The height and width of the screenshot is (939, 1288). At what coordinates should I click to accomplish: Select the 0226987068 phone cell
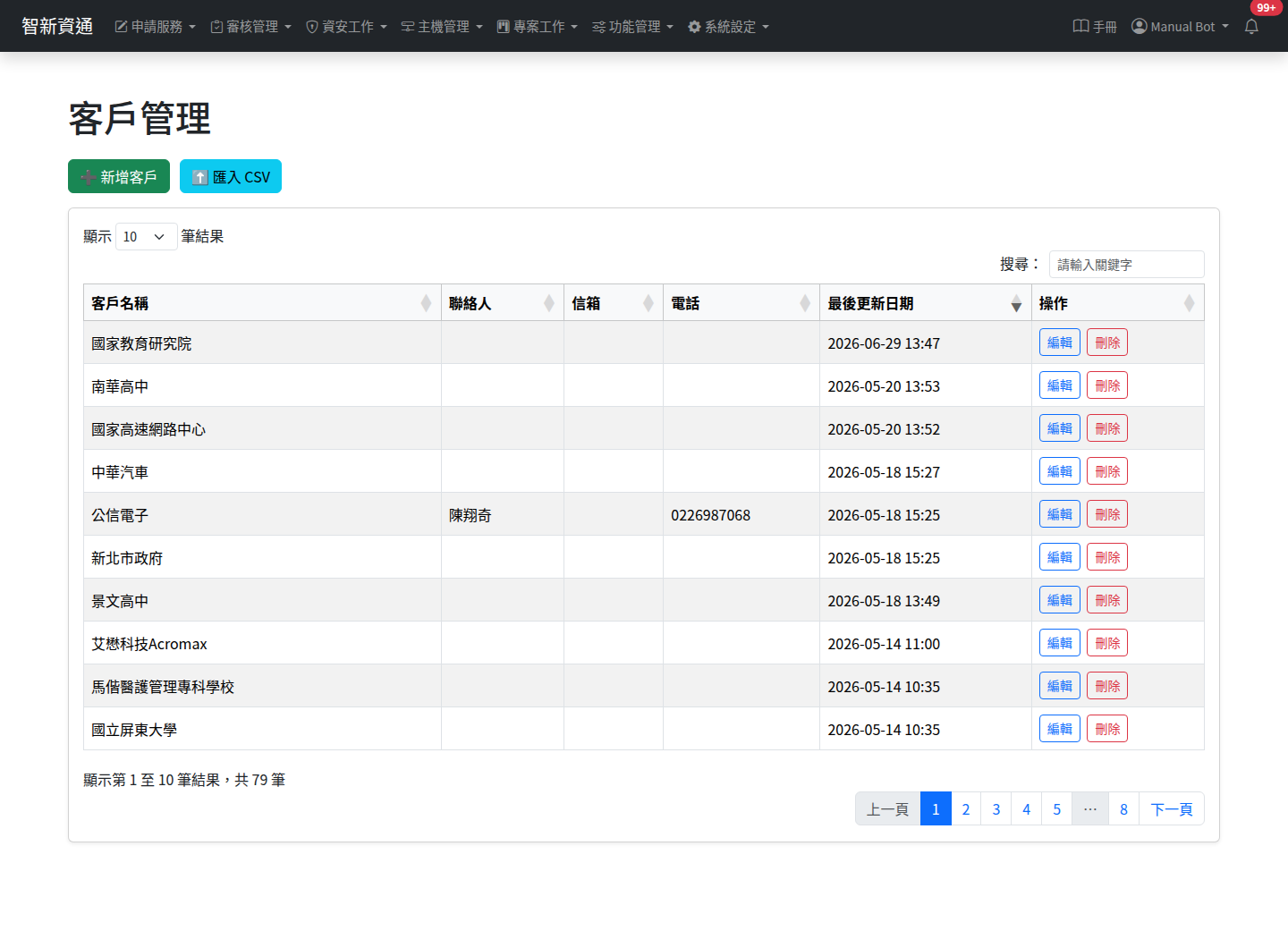(x=741, y=514)
